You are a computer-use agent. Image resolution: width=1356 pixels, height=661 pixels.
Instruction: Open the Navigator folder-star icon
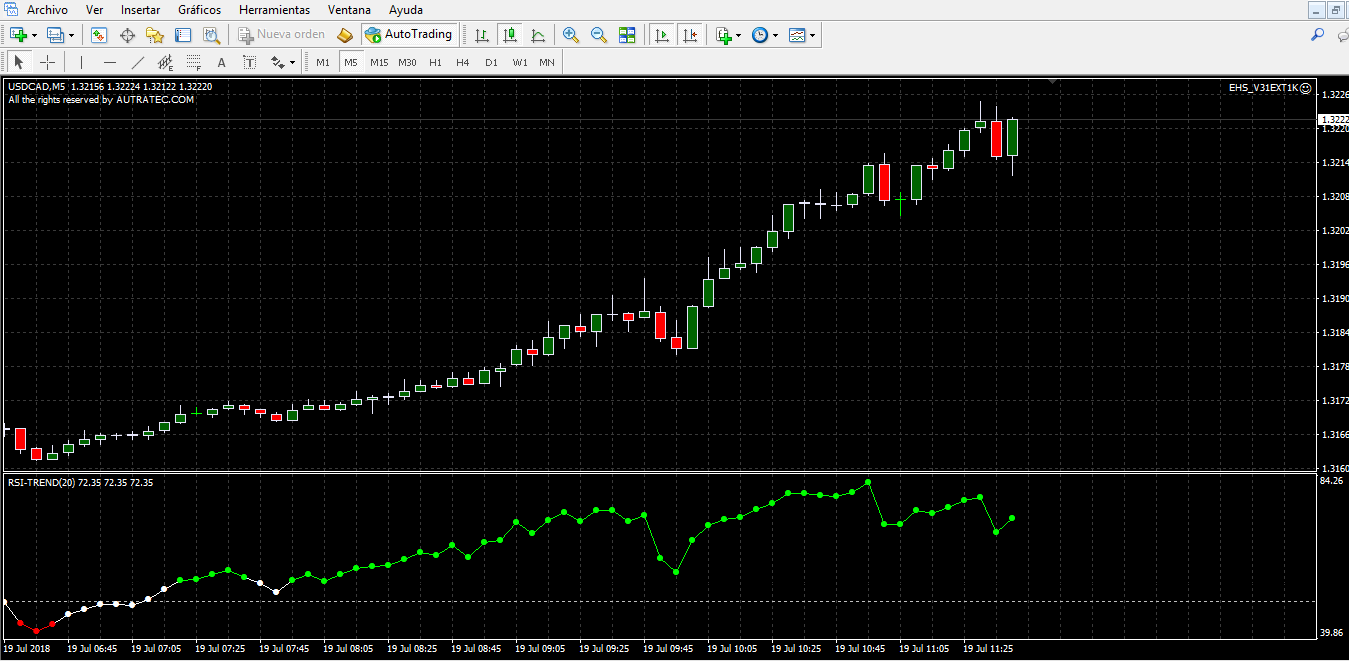[x=155, y=35]
